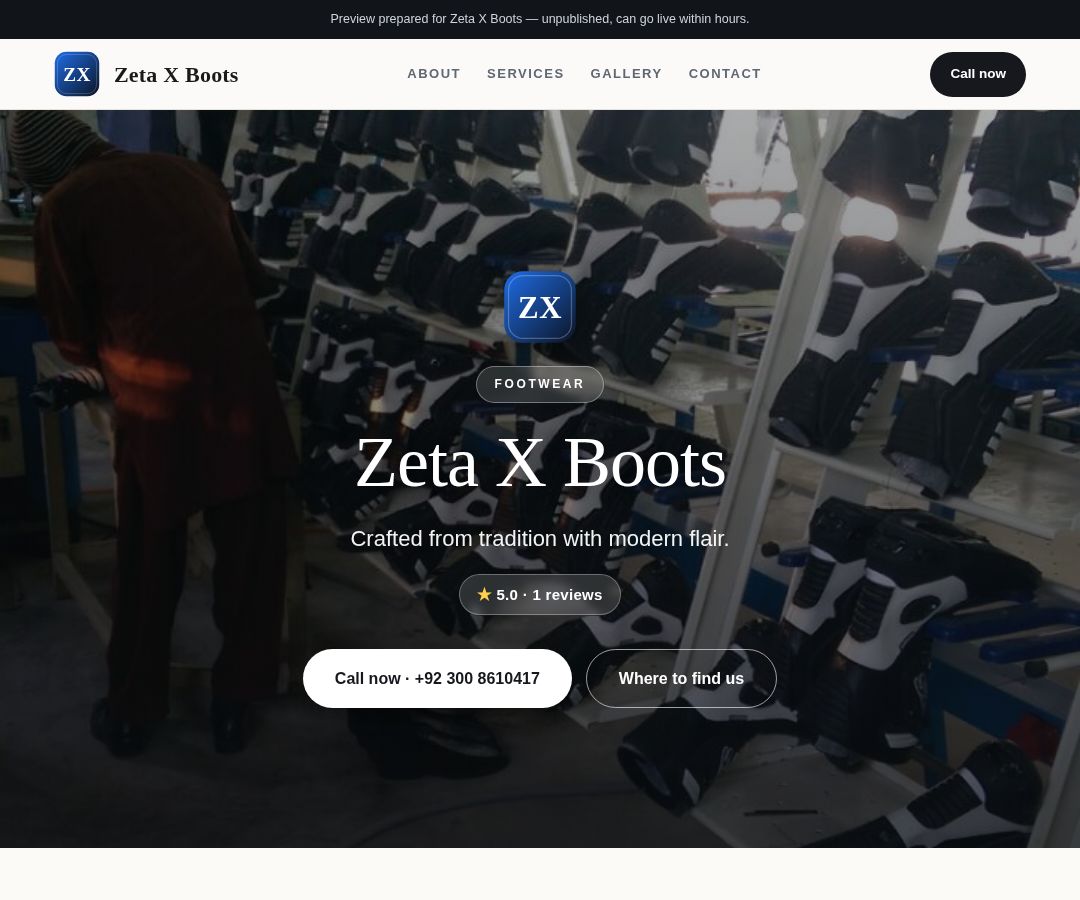Click the preview notice banner text
This screenshot has width=1080, height=900.
(x=540, y=19)
